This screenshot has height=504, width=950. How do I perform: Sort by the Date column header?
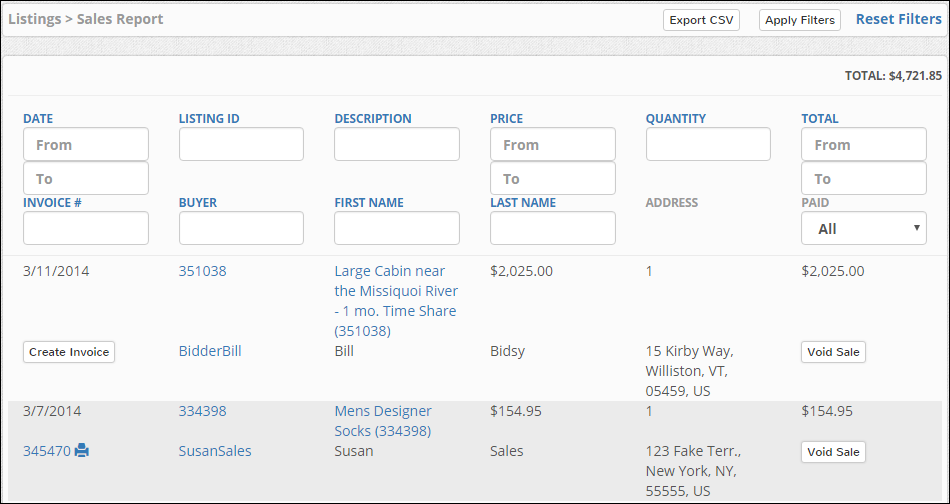pyautogui.click(x=38, y=119)
